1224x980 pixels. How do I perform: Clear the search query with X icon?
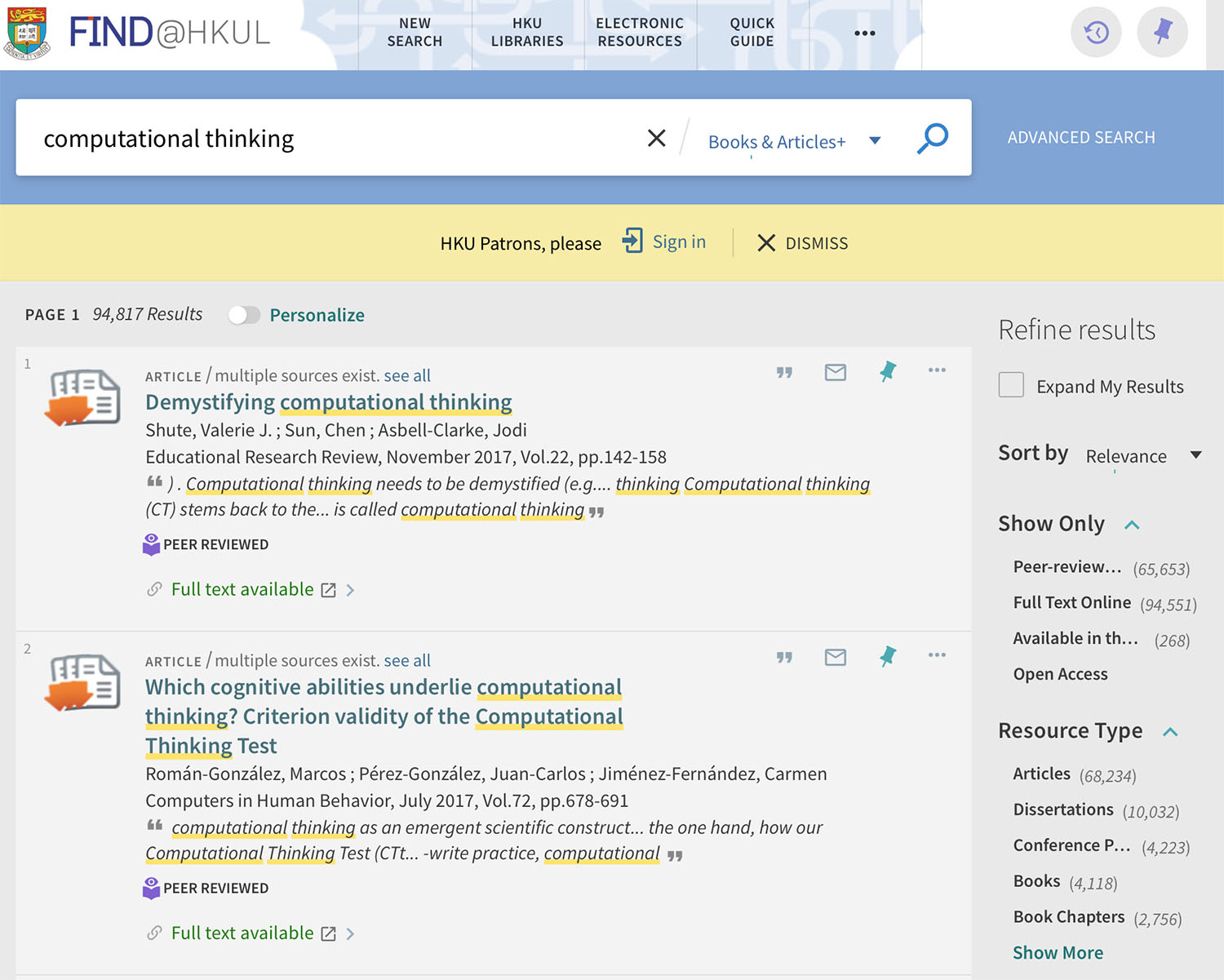coord(657,138)
